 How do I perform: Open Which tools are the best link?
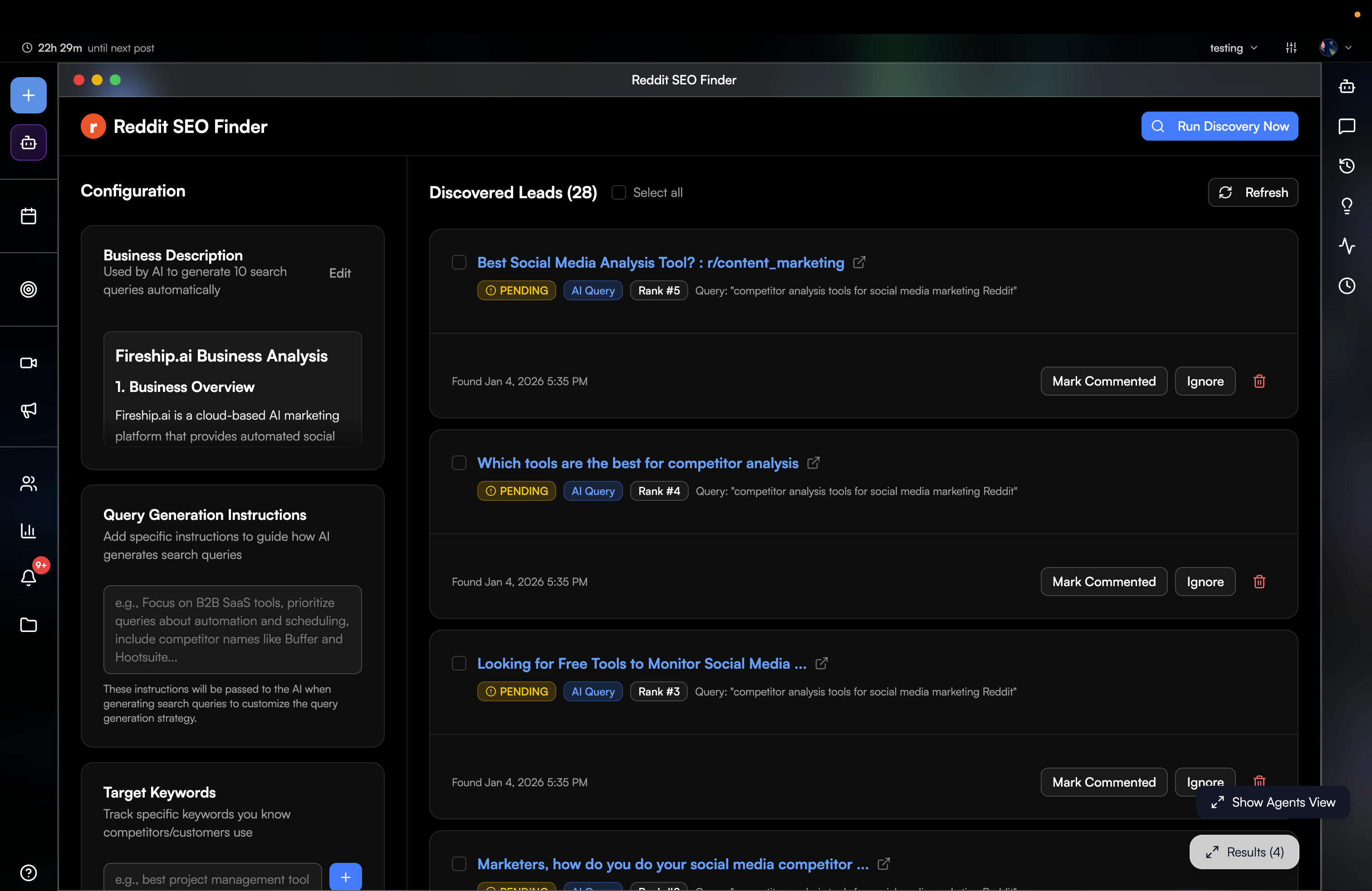coord(637,463)
